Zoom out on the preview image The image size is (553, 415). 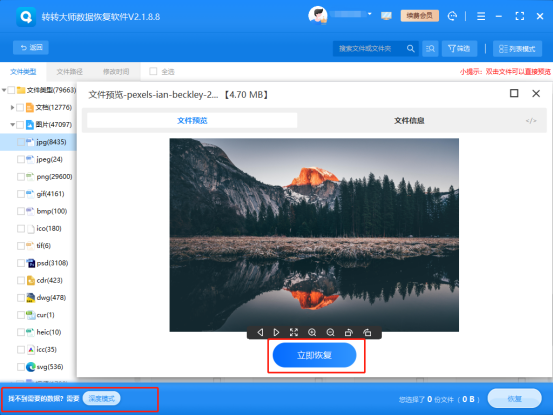click(330, 332)
